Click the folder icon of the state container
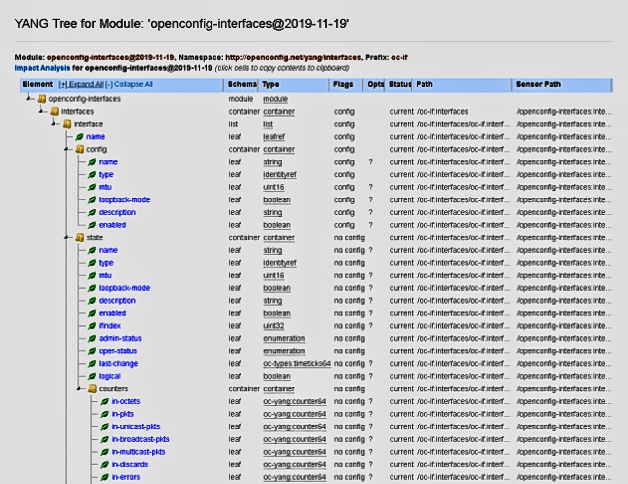 pos(79,237)
